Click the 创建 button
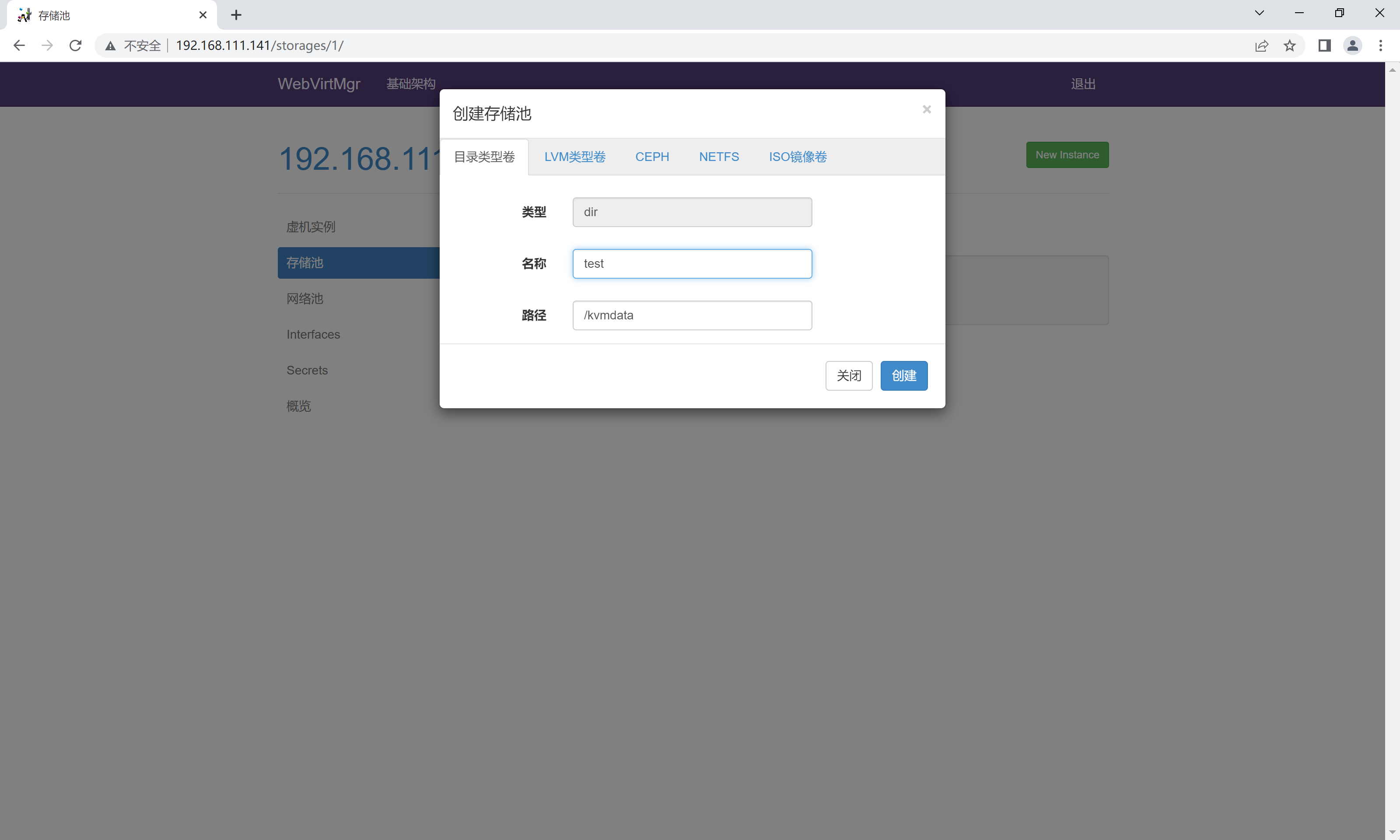 [904, 376]
